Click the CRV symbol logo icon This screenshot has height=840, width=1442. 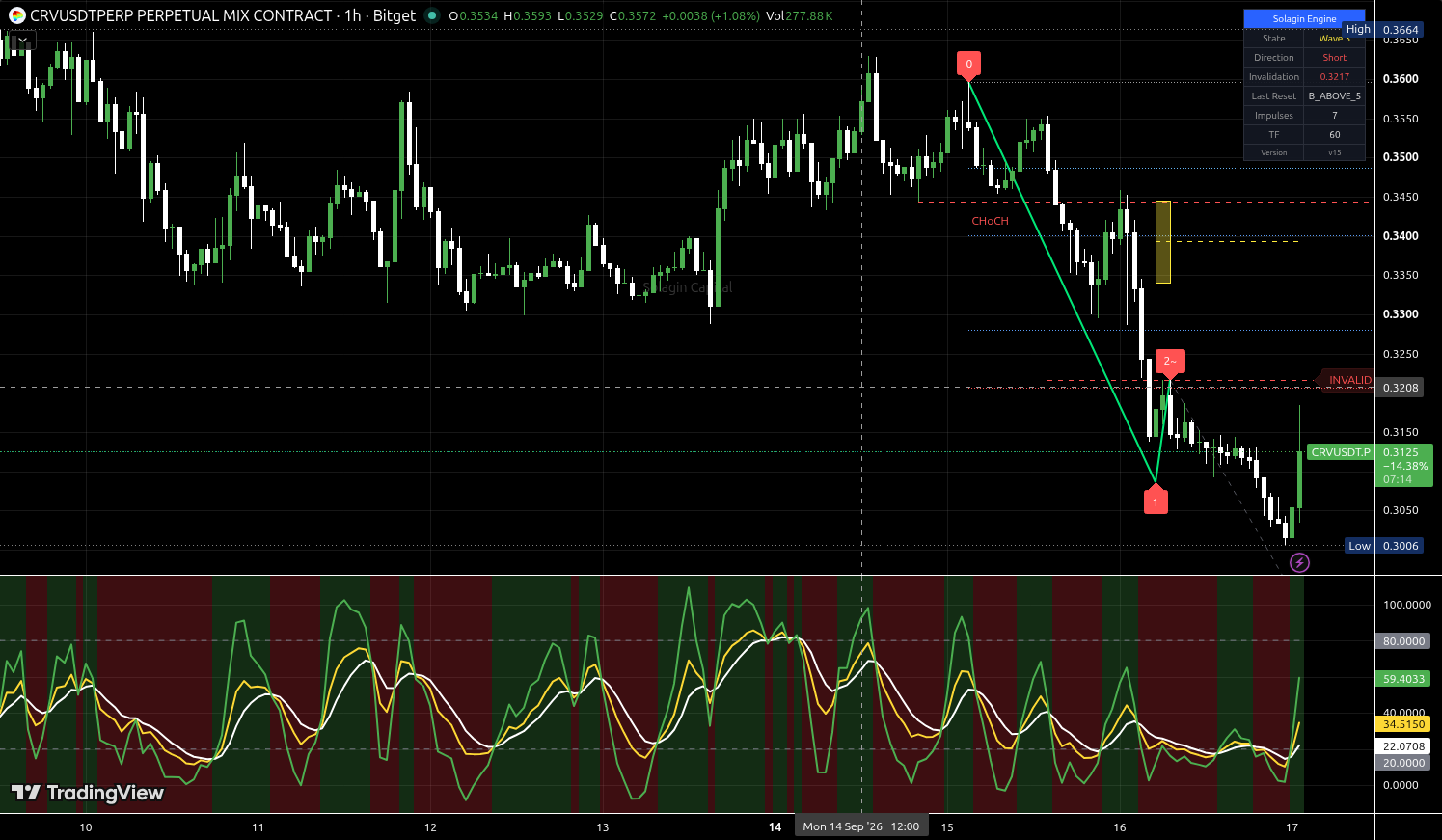17,15
